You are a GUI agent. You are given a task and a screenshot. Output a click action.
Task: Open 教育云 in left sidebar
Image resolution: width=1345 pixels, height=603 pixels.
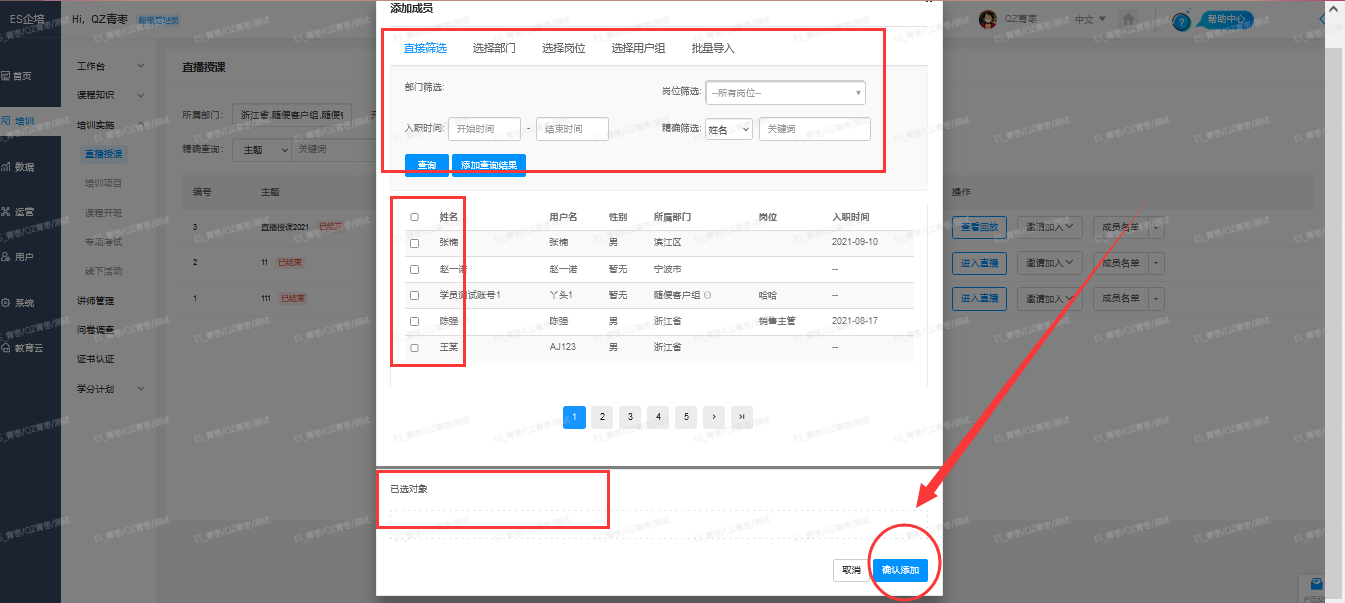coord(22,348)
